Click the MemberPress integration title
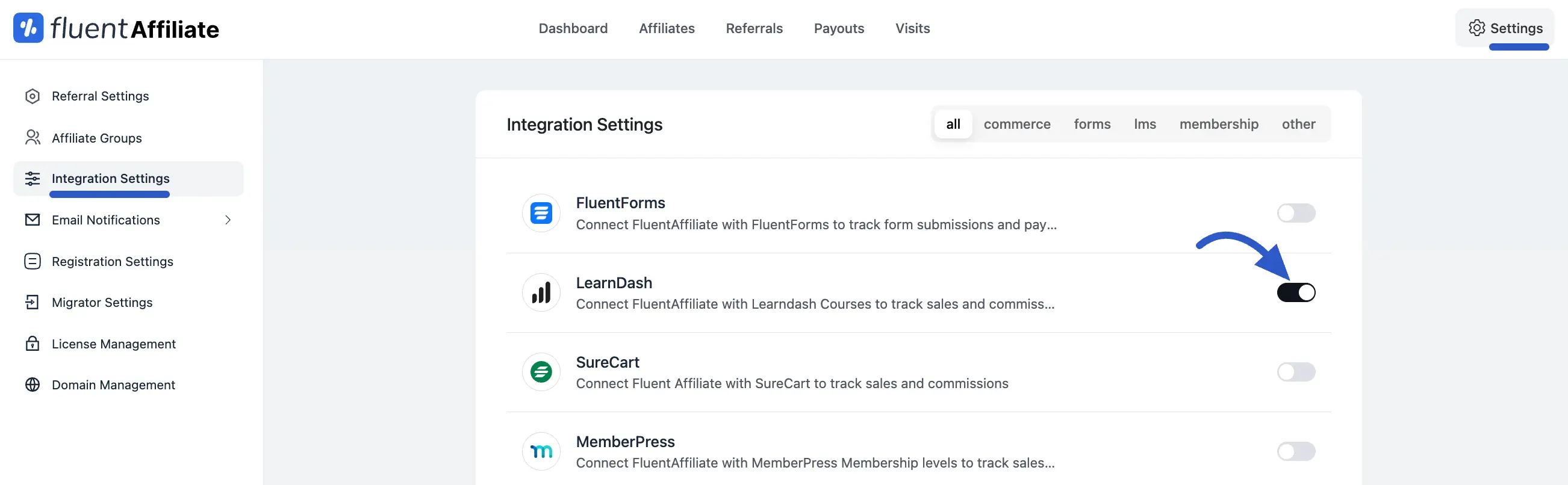The height and width of the screenshot is (485, 1568). (625, 442)
